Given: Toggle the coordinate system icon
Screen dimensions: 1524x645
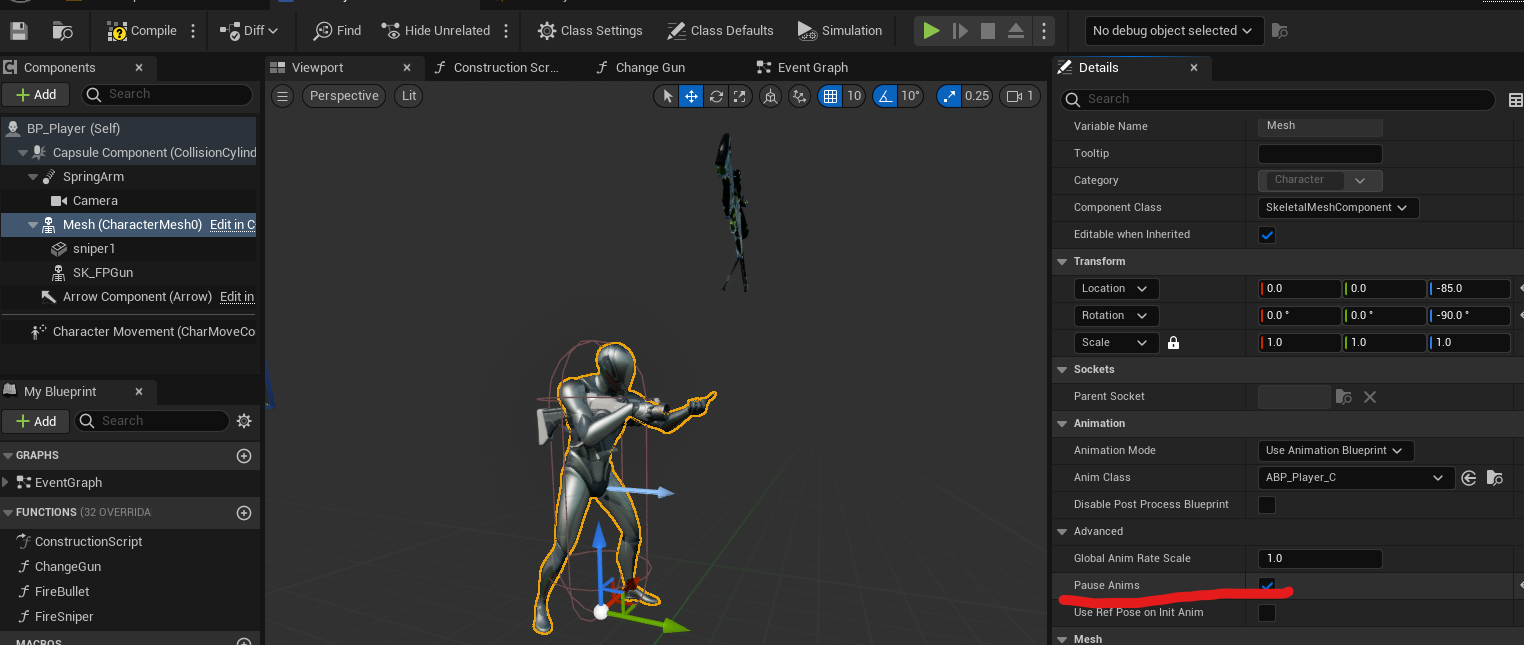Looking at the screenshot, I should tap(770, 96).
